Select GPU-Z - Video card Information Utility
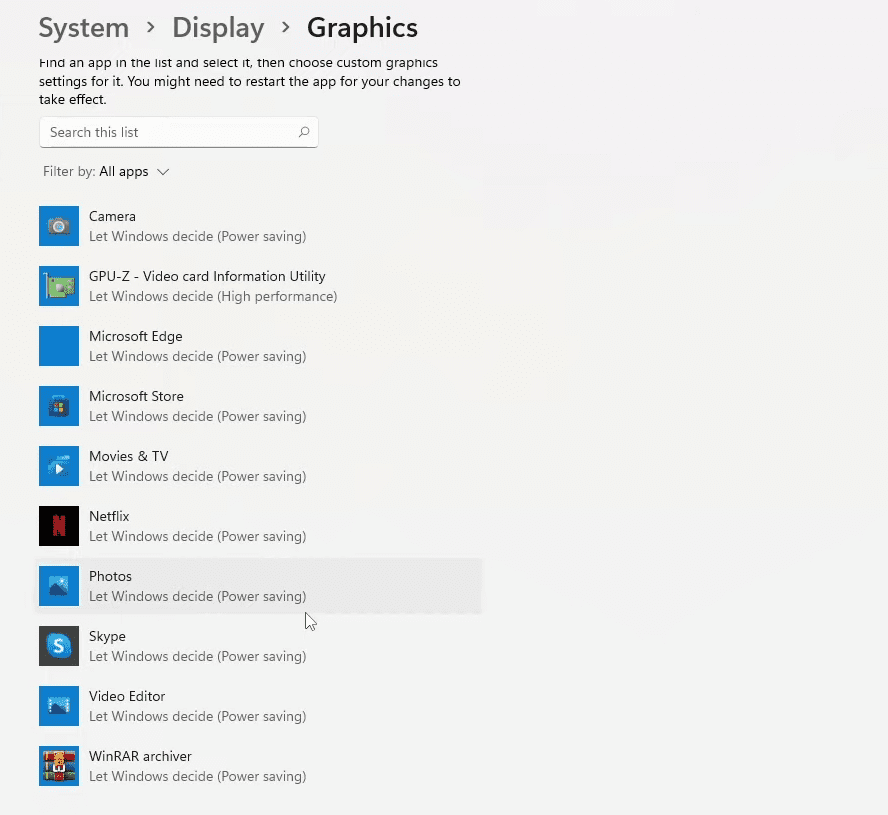Viewport: 888px width, 815px height. coord(207,276)
